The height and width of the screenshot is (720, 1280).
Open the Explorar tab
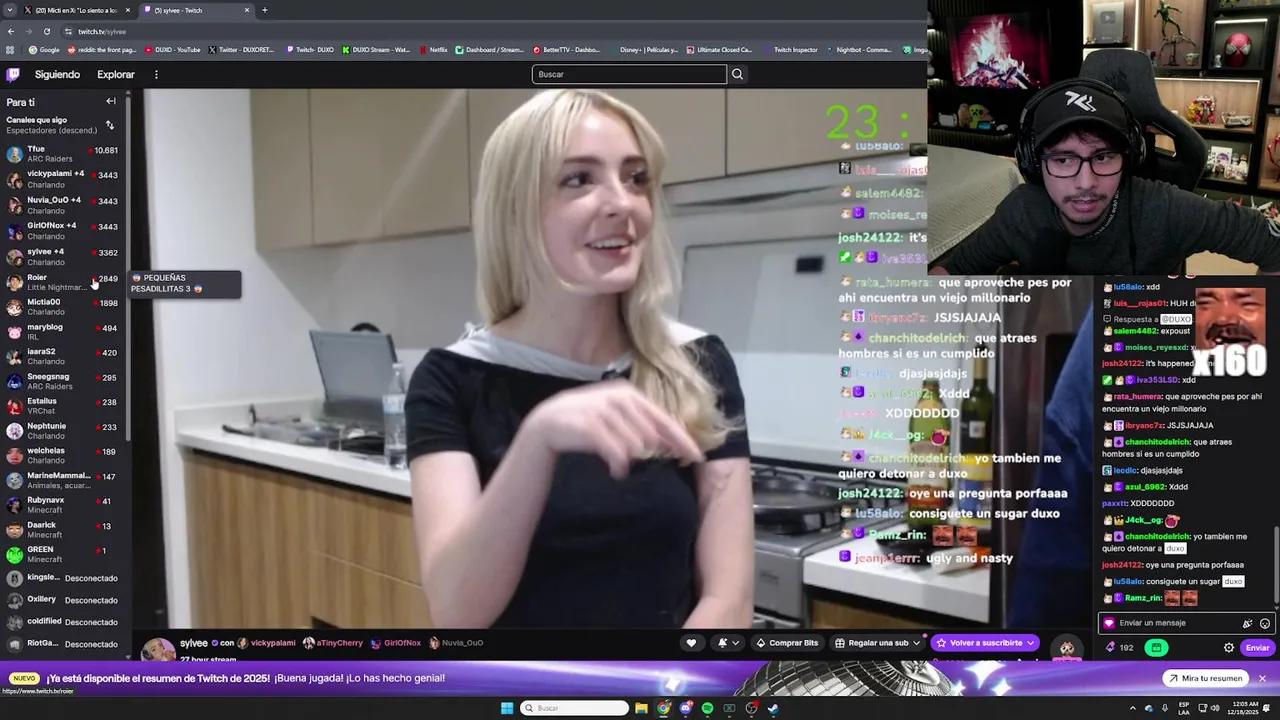[116, 74]
